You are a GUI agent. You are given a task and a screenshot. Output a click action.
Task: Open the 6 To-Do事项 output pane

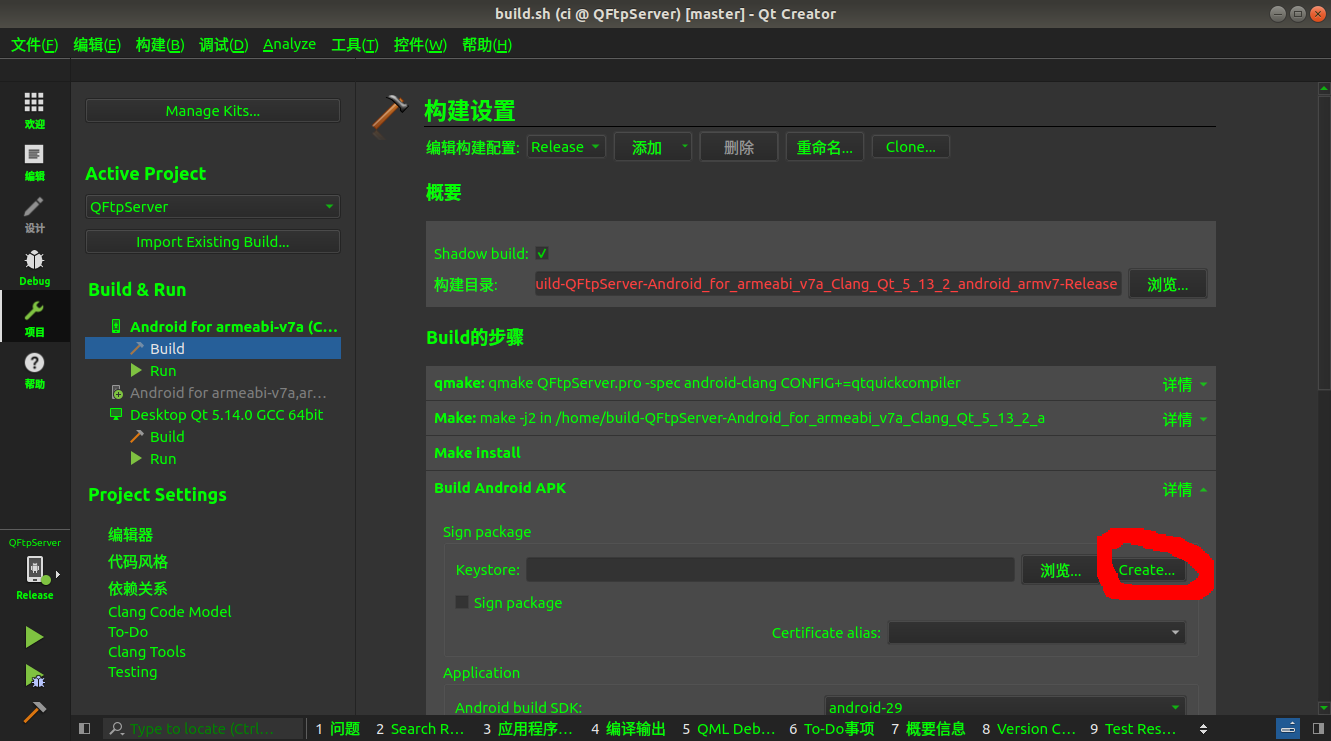[832, 729]
